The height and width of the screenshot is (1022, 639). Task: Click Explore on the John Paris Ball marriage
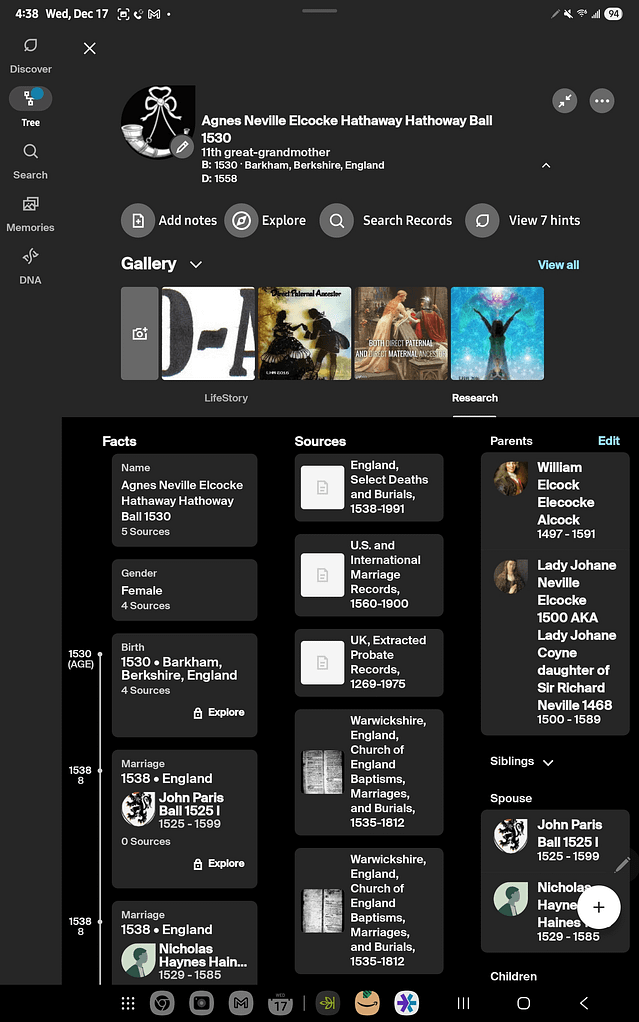coord(220,864)
